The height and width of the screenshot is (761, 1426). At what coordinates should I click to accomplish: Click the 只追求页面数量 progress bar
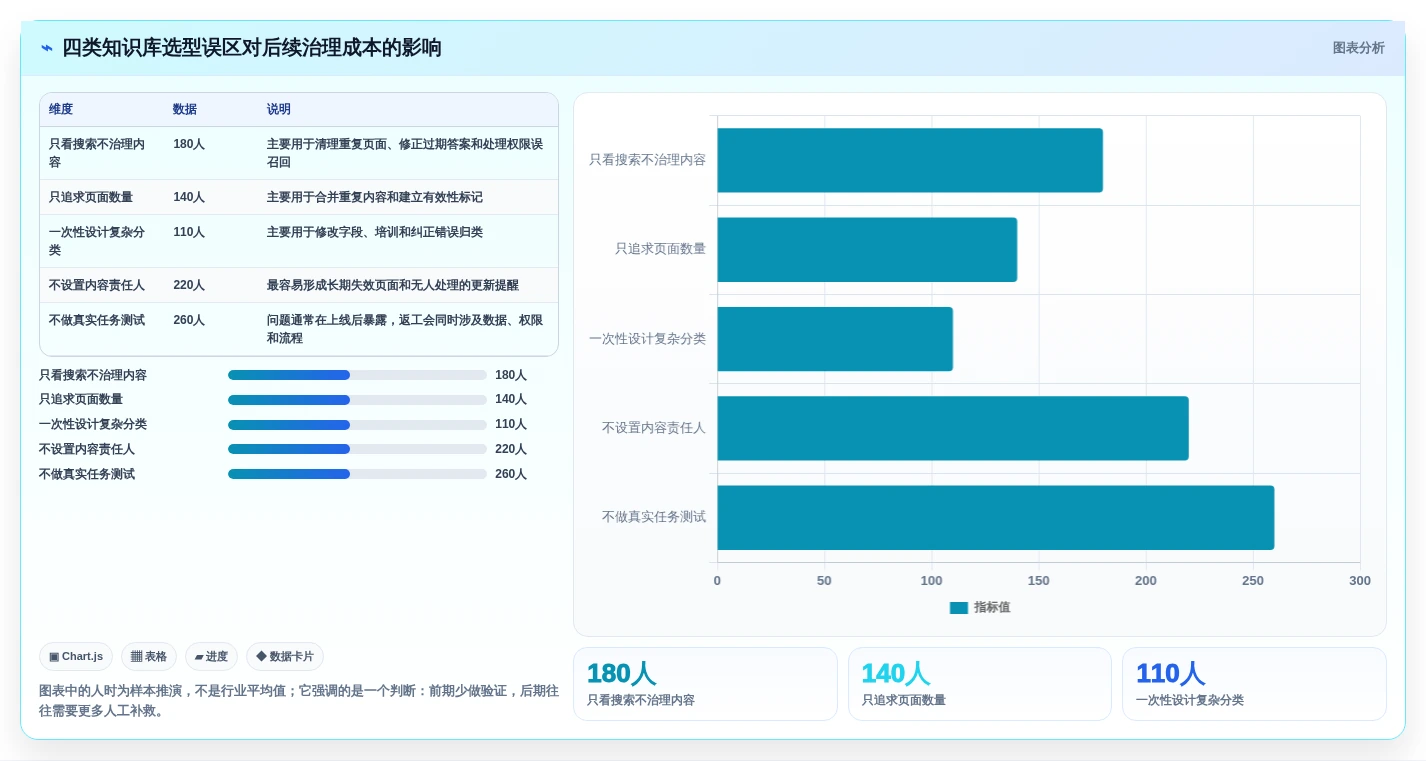[357, 400]
